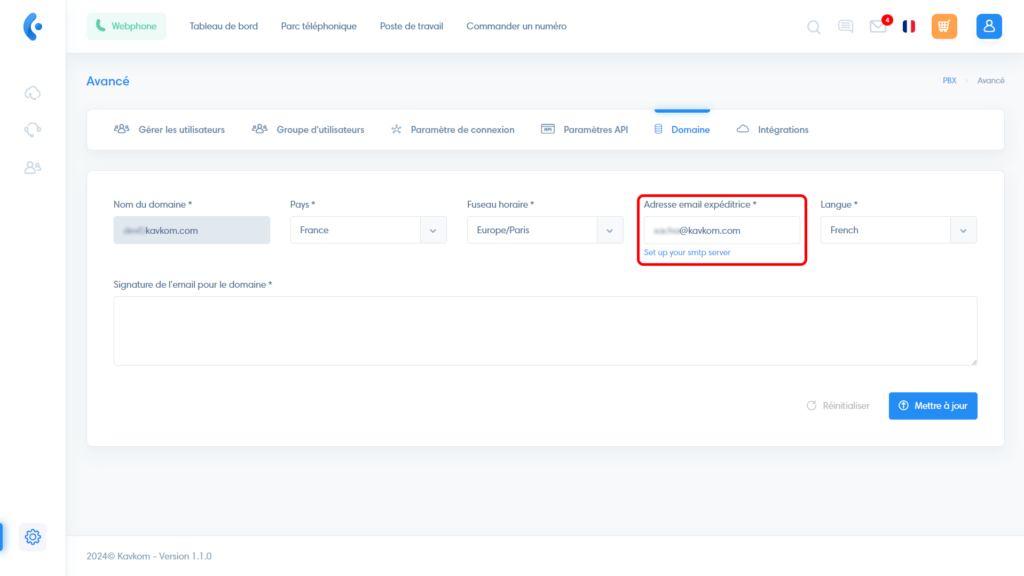Image resolution: width=1024 pixels, height=576 pixels.
Task: Open the chat messages icon
Action: (x=845, y=27)
